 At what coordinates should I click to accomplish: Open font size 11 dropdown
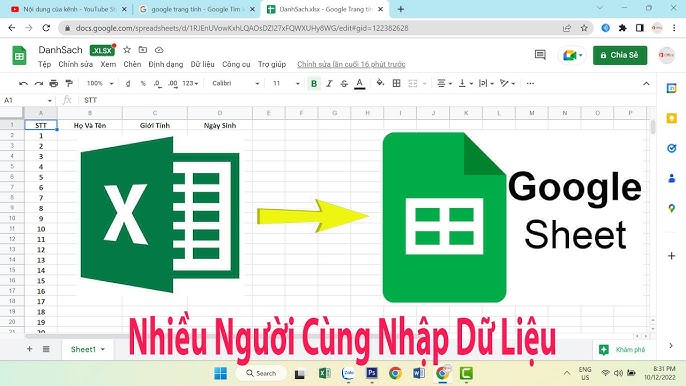pos(286,83)
